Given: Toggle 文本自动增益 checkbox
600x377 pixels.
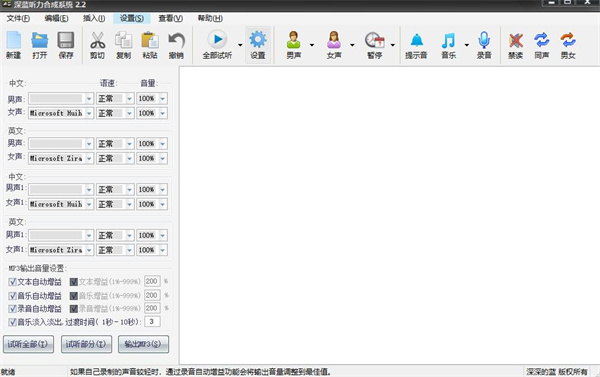Looking at the screenshot, I should point(12,282).
